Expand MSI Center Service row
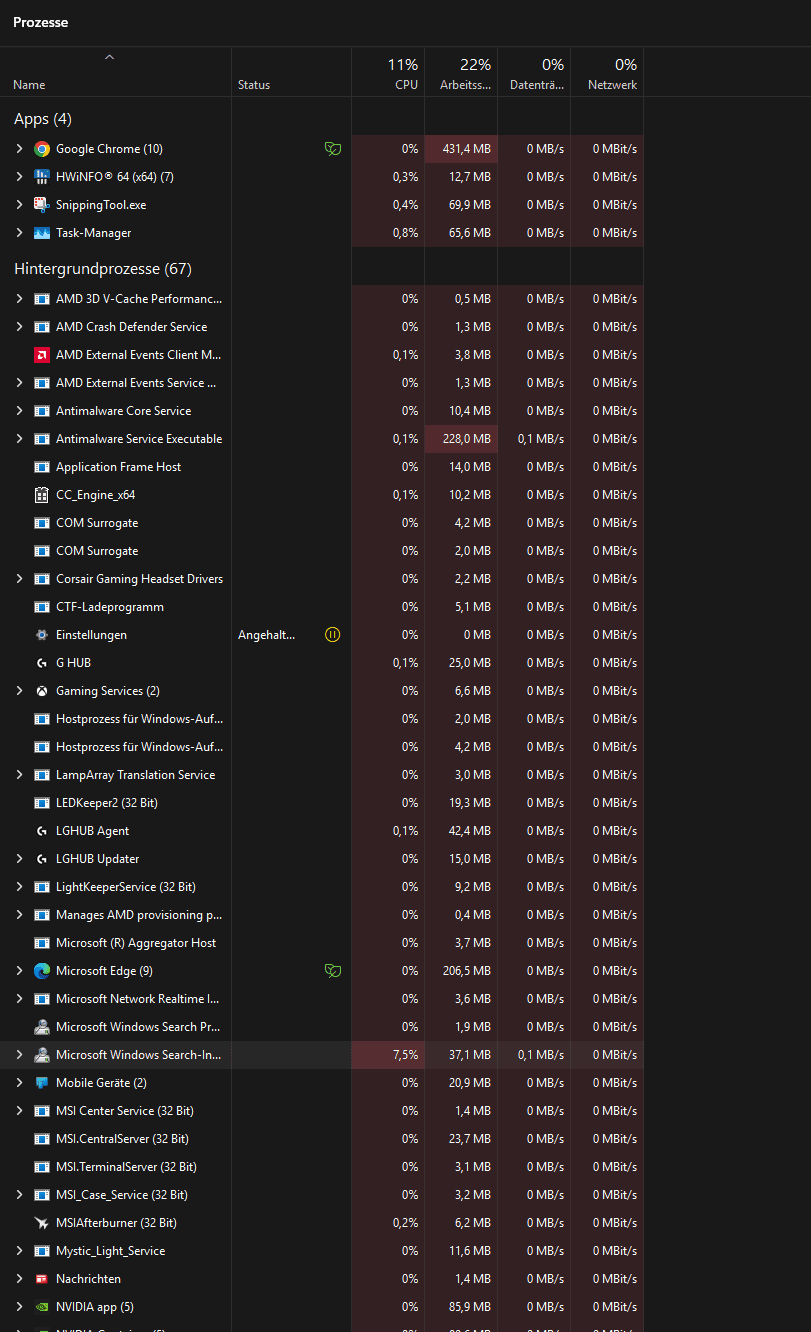811x1332 pixels. click(19, 1111)
